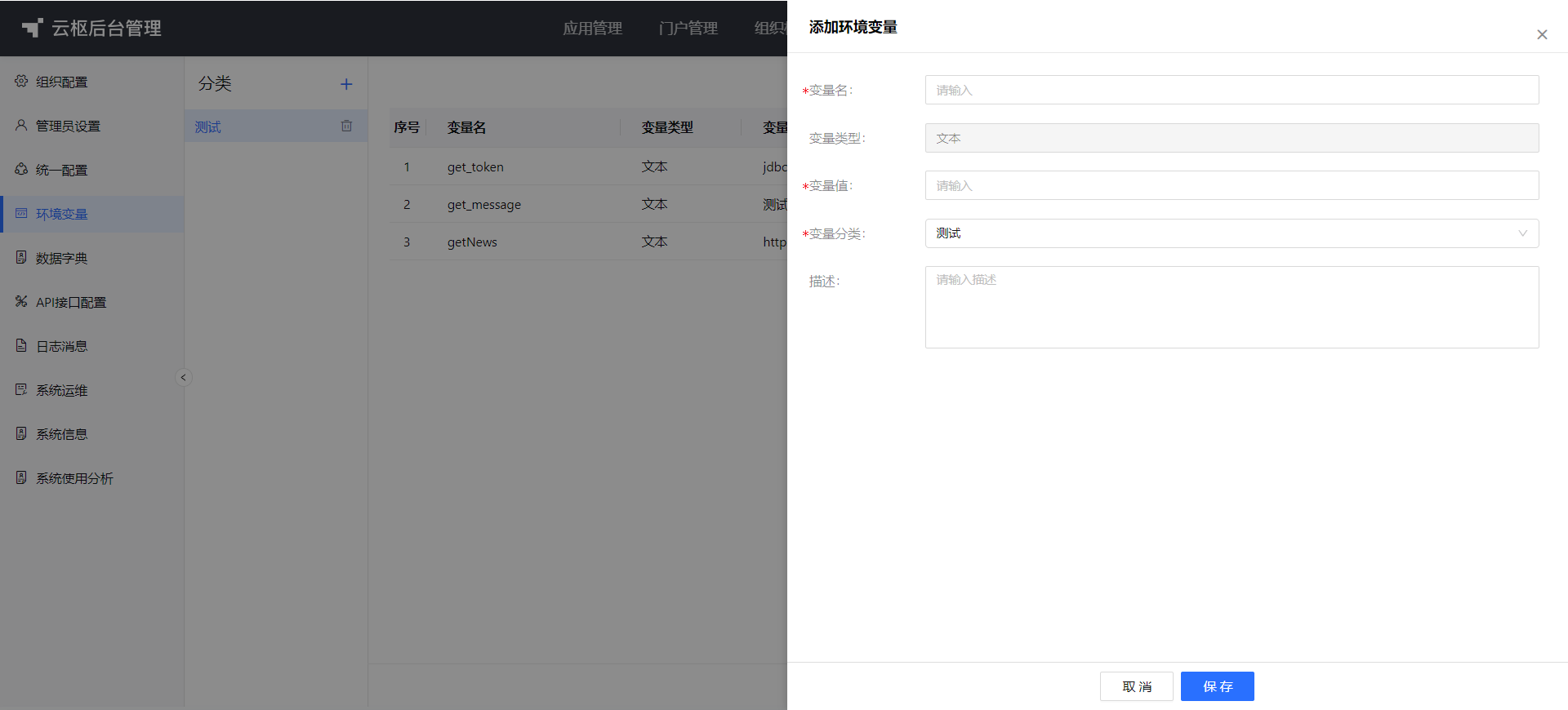Click the 变量类型 column header
This screenshot has height=710, width=1568.
[667, 127]
